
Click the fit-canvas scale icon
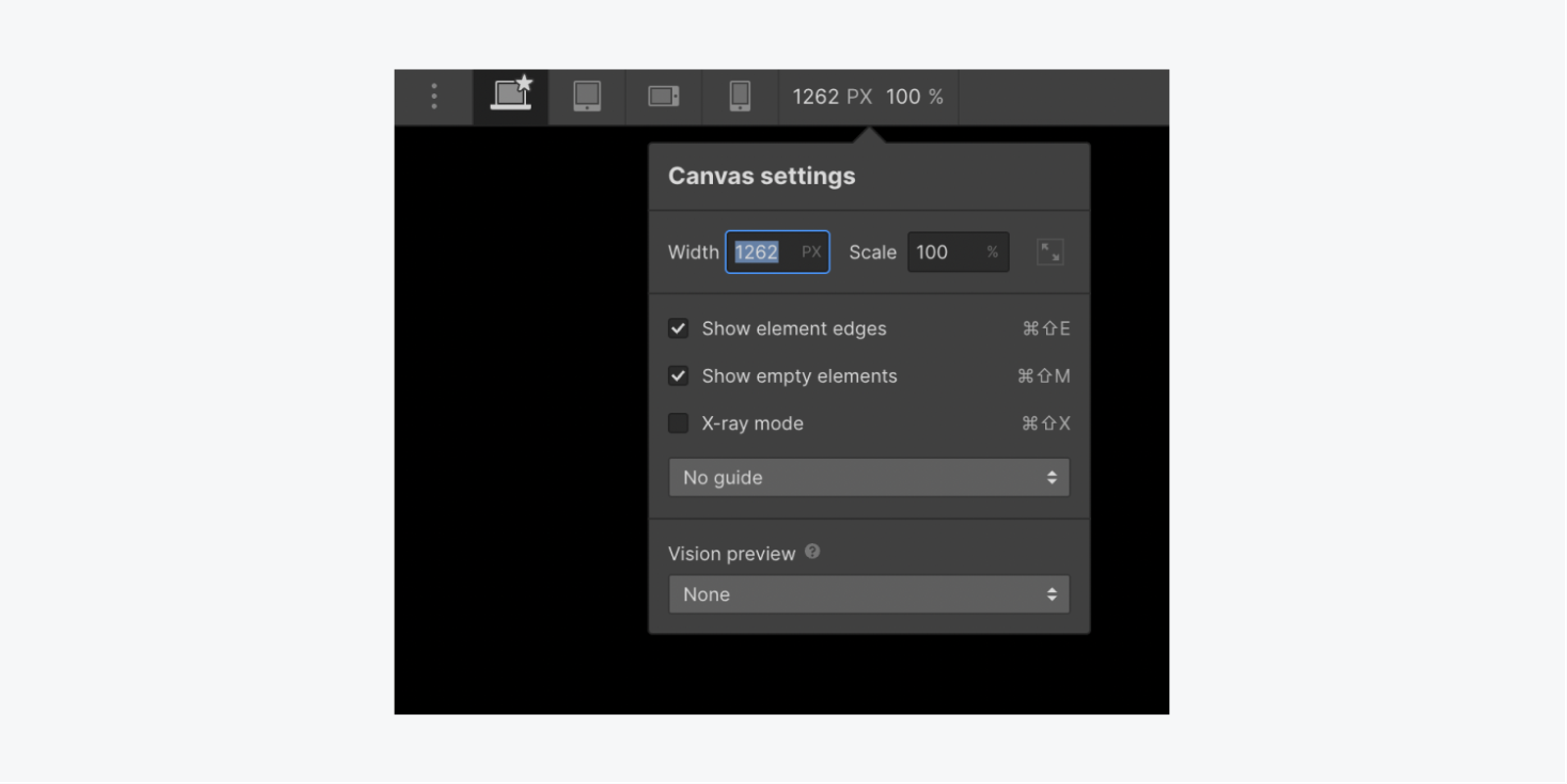coord(1050,253)
